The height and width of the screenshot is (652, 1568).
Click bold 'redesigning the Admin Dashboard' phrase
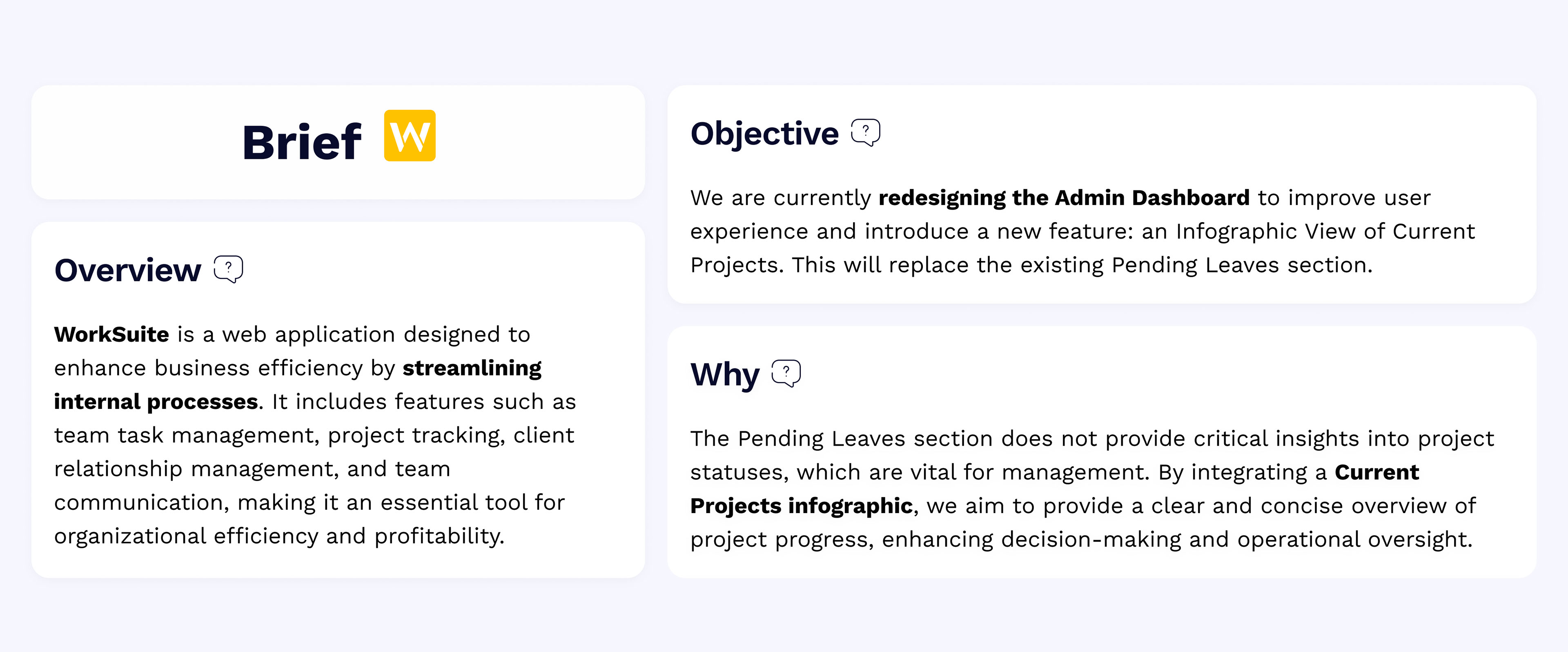1064,198
